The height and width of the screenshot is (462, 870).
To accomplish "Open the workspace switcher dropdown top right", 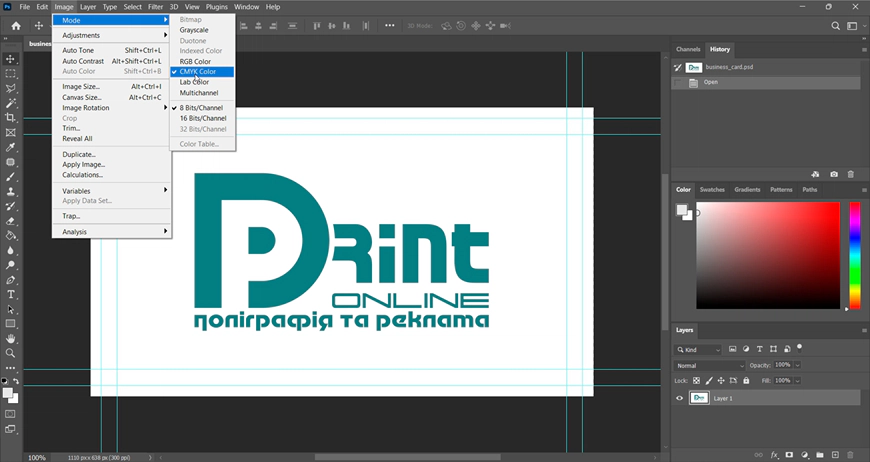I will click(x=854, y=26).
